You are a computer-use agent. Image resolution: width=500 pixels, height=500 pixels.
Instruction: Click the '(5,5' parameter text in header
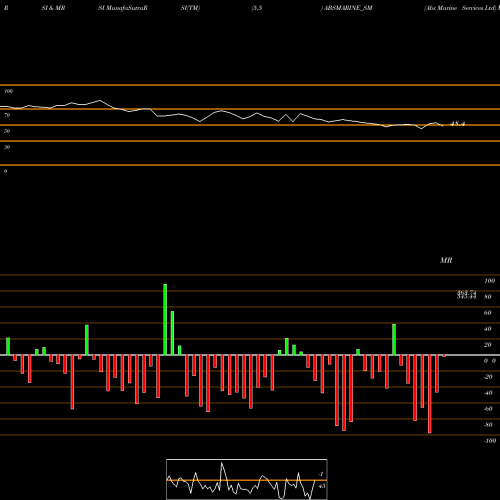pyautogui.click(x=257, y=8)
